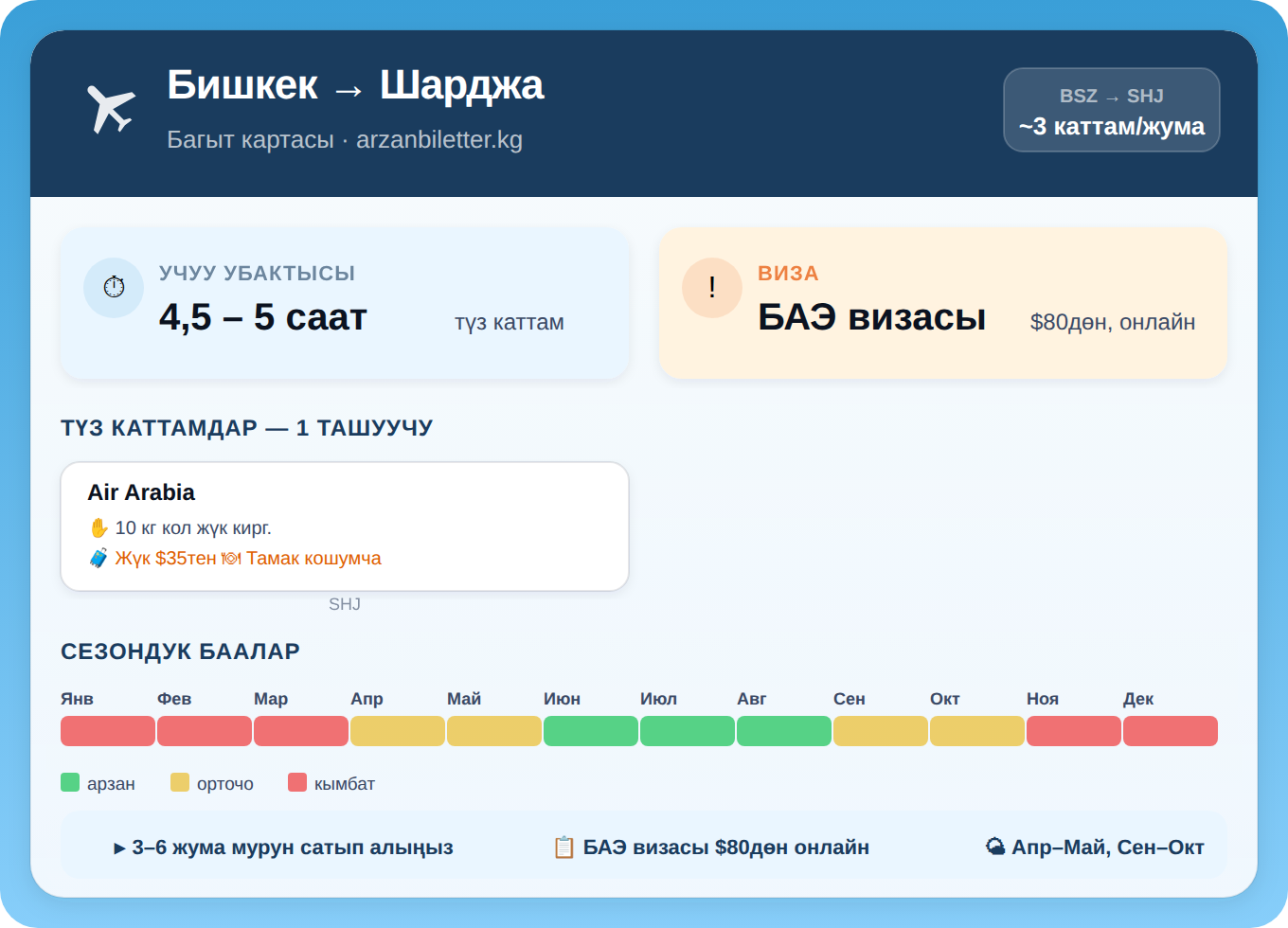Click the cloud weather icon near Апр–Май, Сен–Окт
Viewport: 1288px width, 928px height.
[x=996, y=847]
